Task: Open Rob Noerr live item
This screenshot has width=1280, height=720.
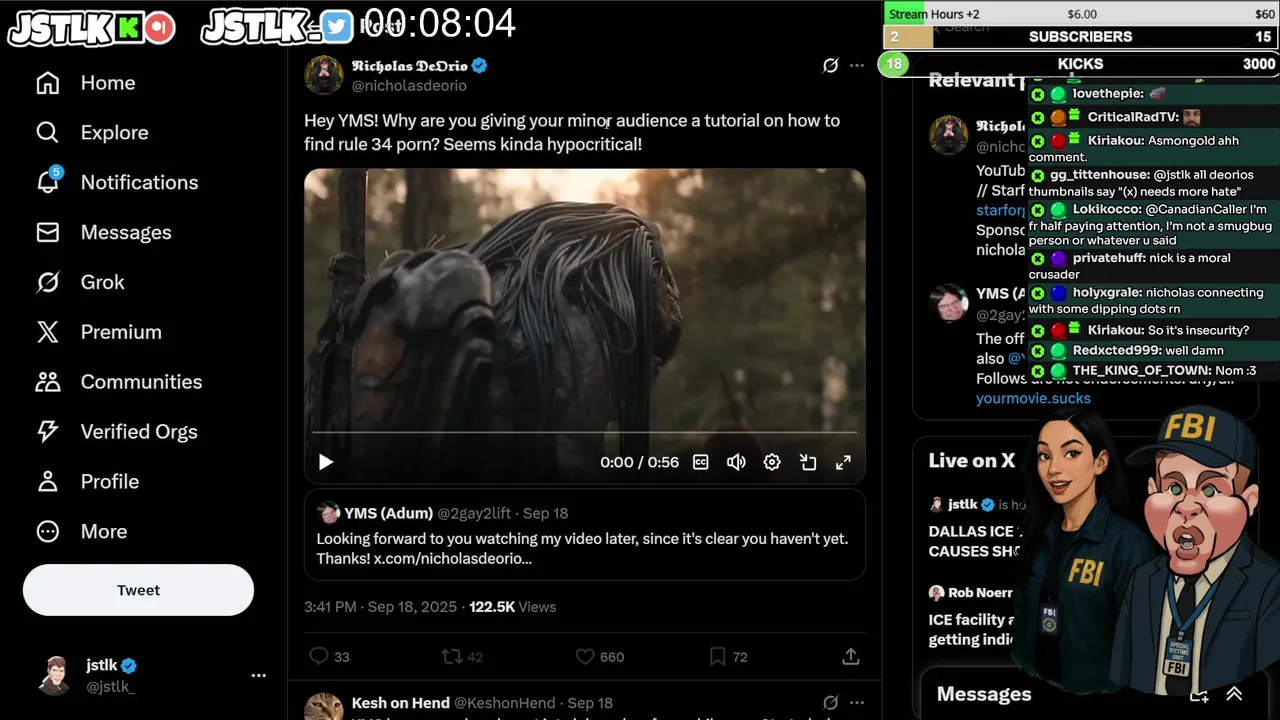Action: click(x=970, y=615)
